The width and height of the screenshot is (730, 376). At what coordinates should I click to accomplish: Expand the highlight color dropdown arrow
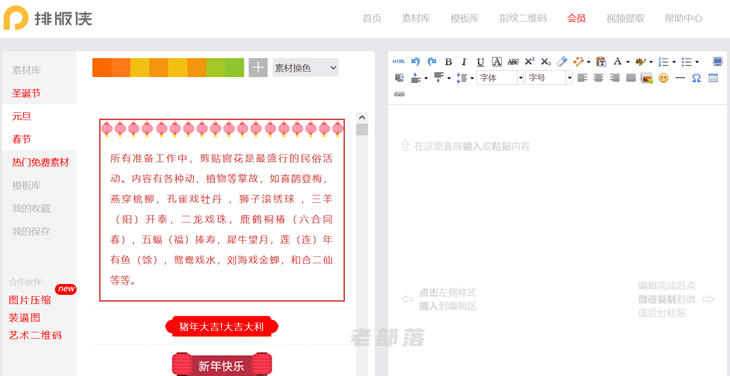click(x=651, y=62)
